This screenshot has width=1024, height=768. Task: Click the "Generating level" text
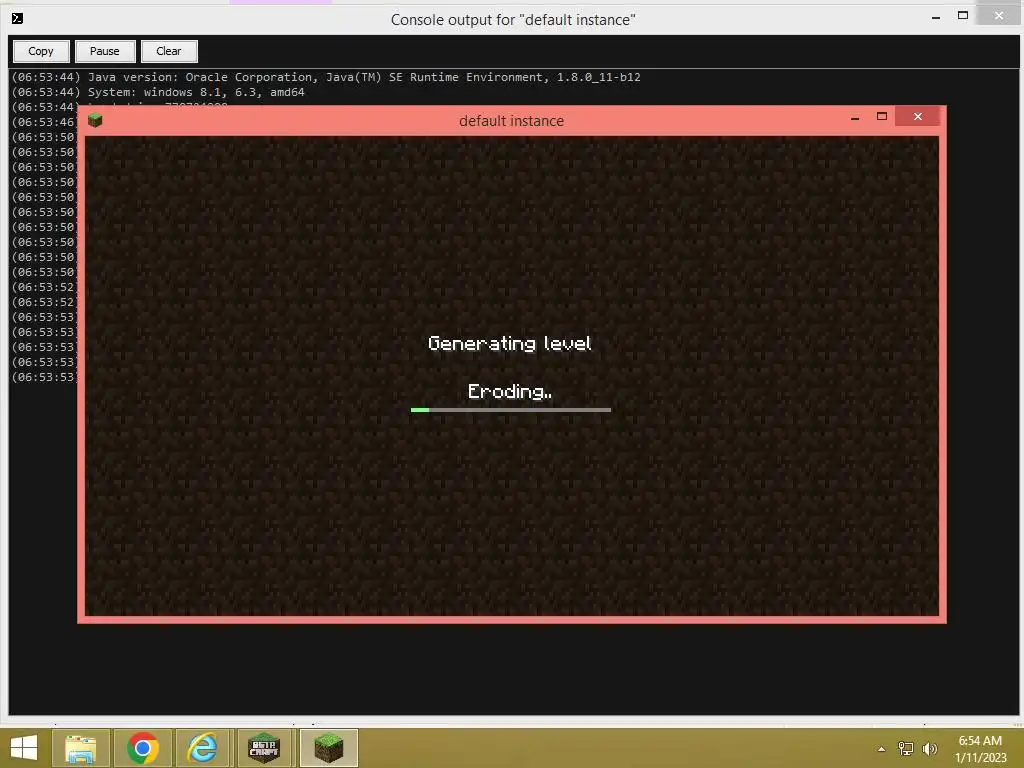pos(509,344)
